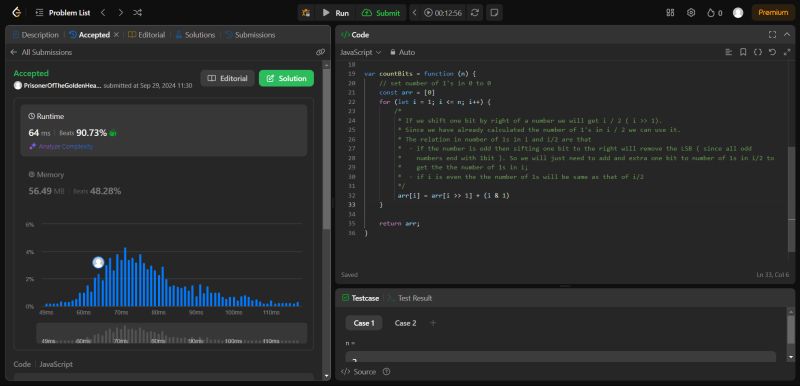Select Case 1
Screen dimensions: 800x386
(x=364, y=323)
